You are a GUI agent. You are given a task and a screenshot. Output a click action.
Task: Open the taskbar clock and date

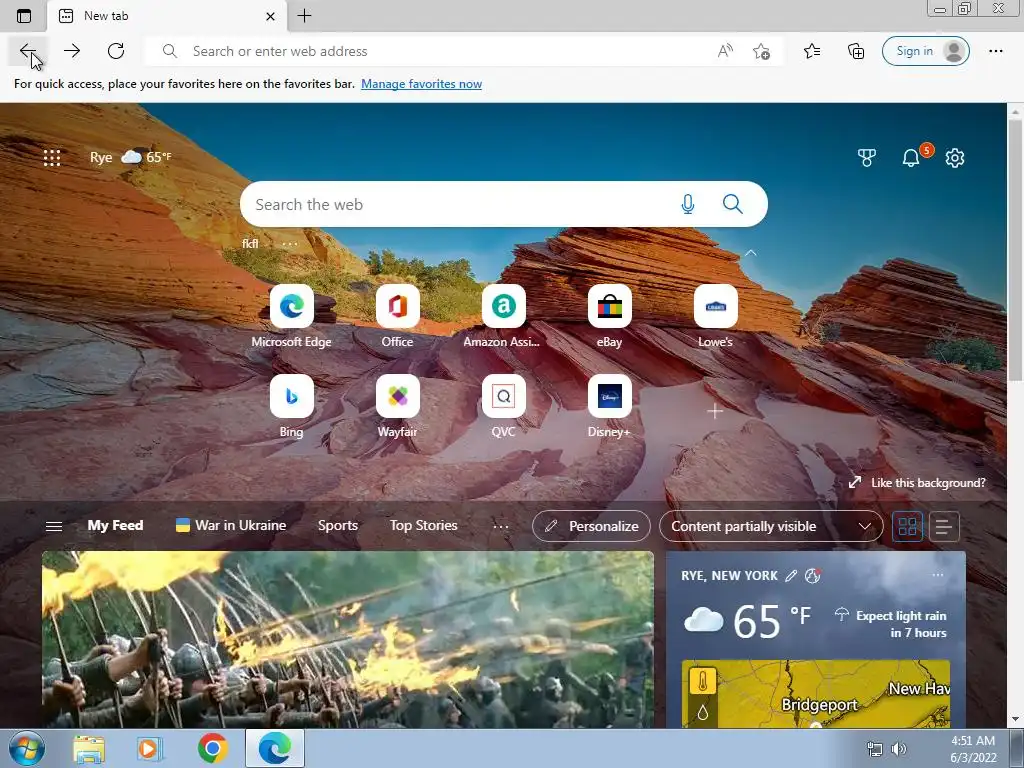click(973, 749)
